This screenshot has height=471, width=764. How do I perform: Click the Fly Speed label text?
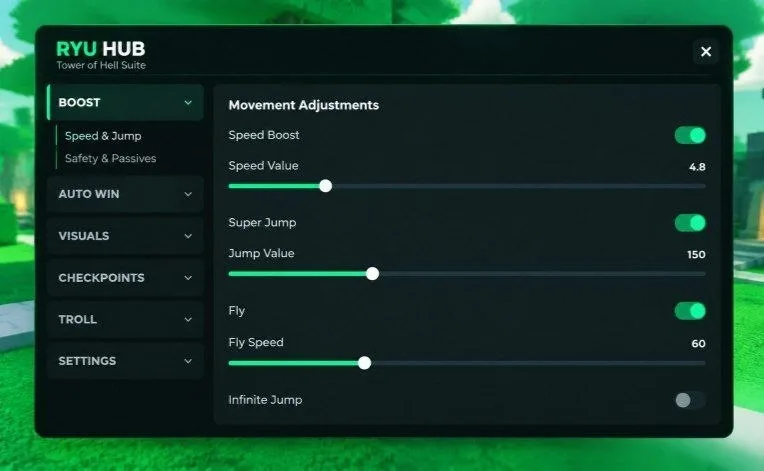pos(256,342)
